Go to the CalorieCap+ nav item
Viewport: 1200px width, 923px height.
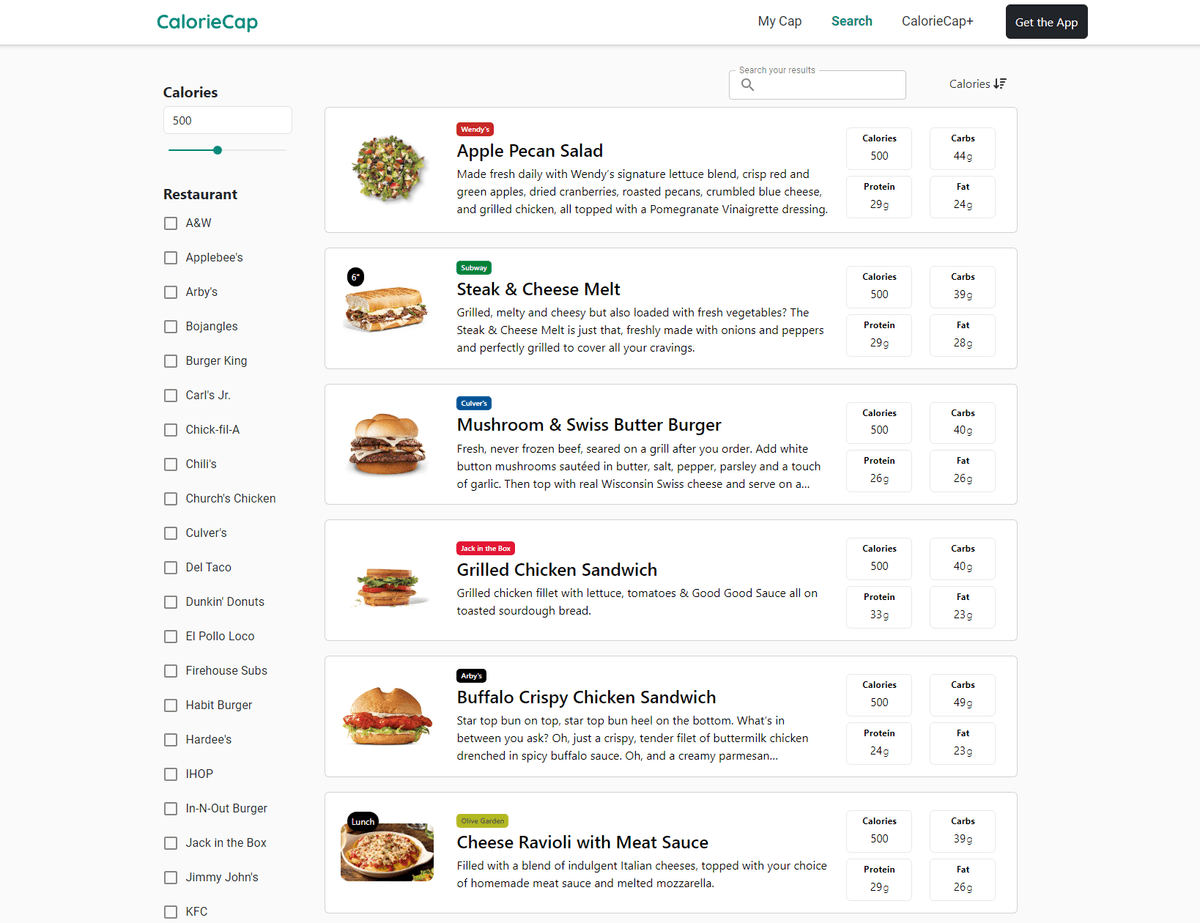(x=938, y=21)
